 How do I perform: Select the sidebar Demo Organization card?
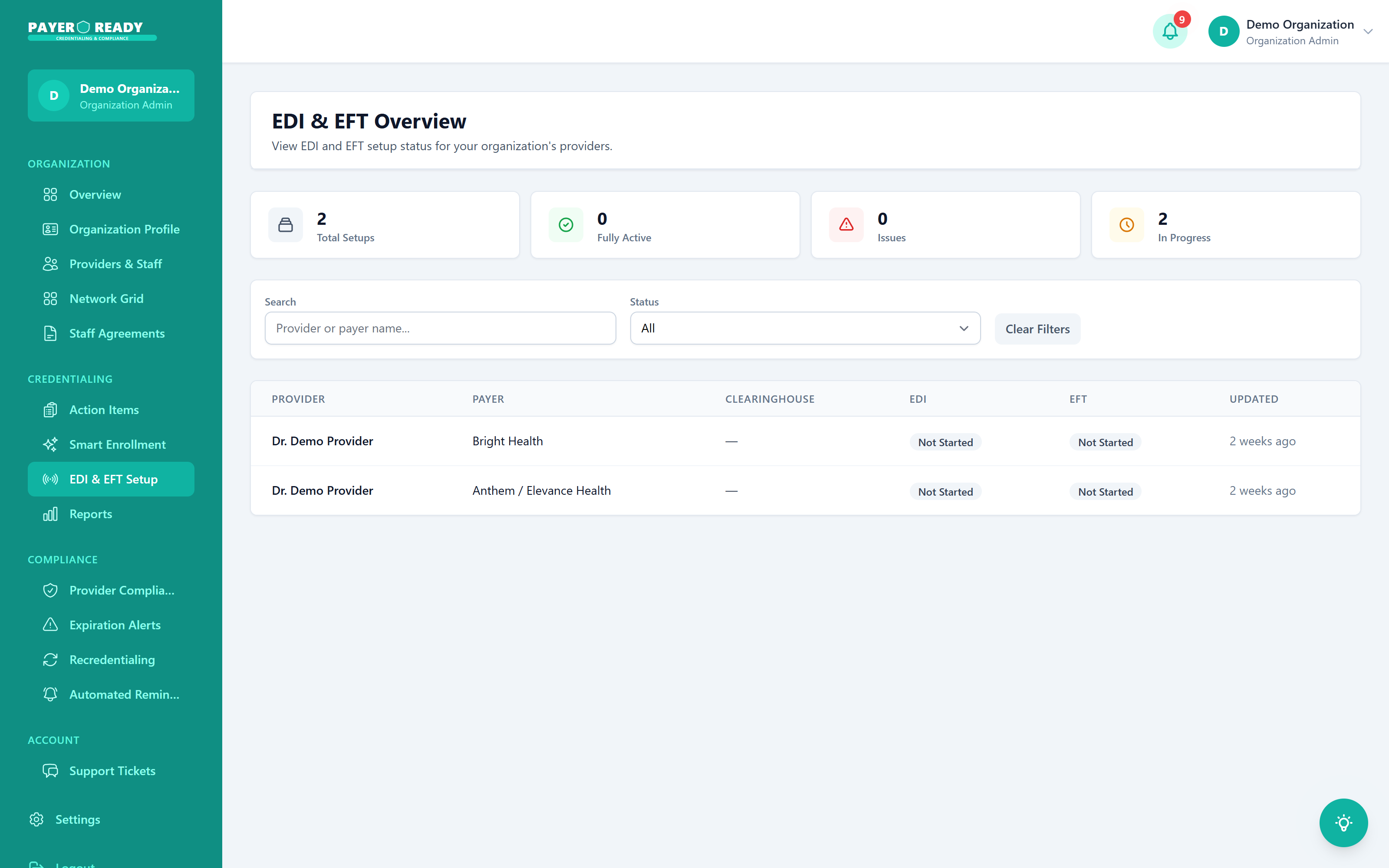(111, 95)
